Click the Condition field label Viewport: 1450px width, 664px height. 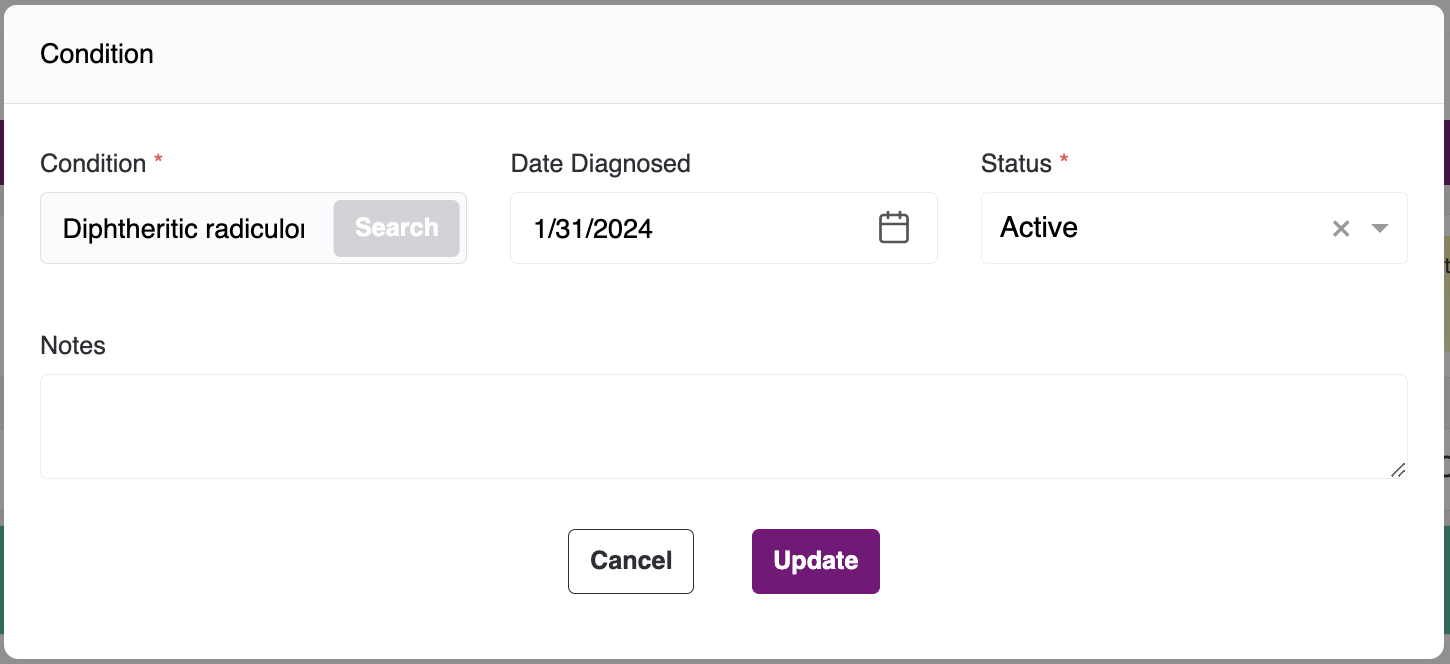click(x=93, y=163)
